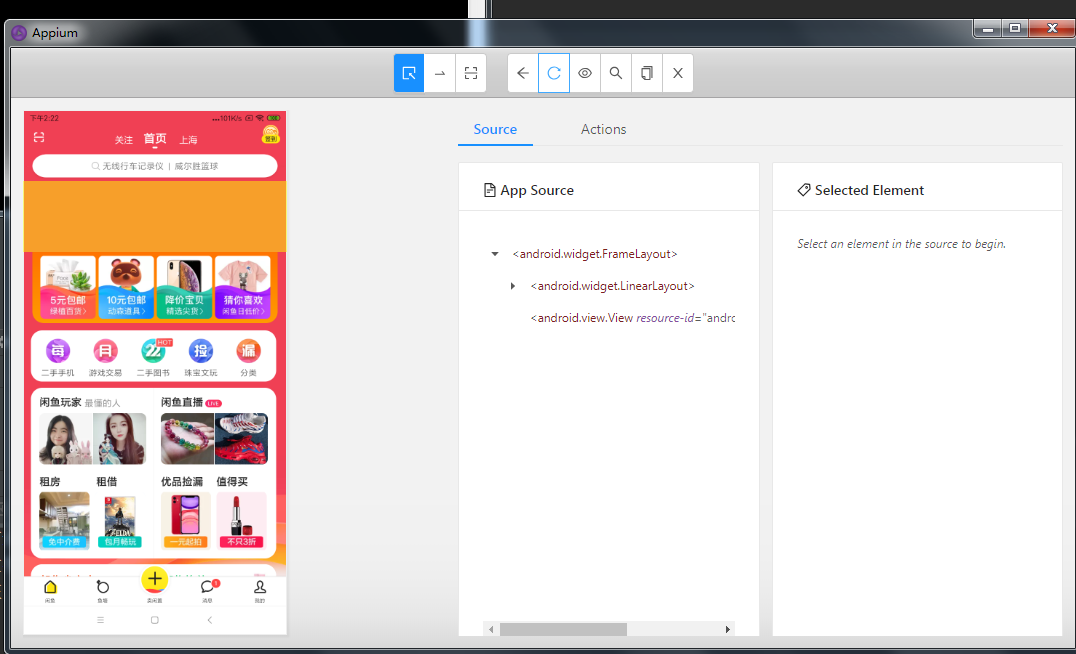1076x654 pixels.
Task: Open the 5元包邮 card
Action: 67,287
